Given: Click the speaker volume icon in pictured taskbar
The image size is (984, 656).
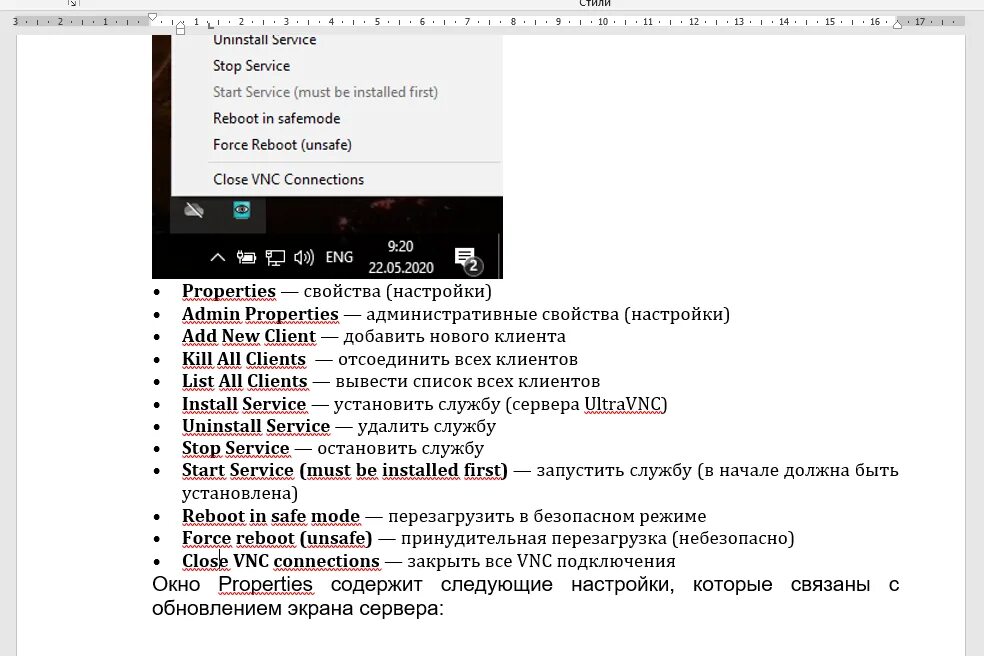Looking at the screenshot, I should (304, 257).
